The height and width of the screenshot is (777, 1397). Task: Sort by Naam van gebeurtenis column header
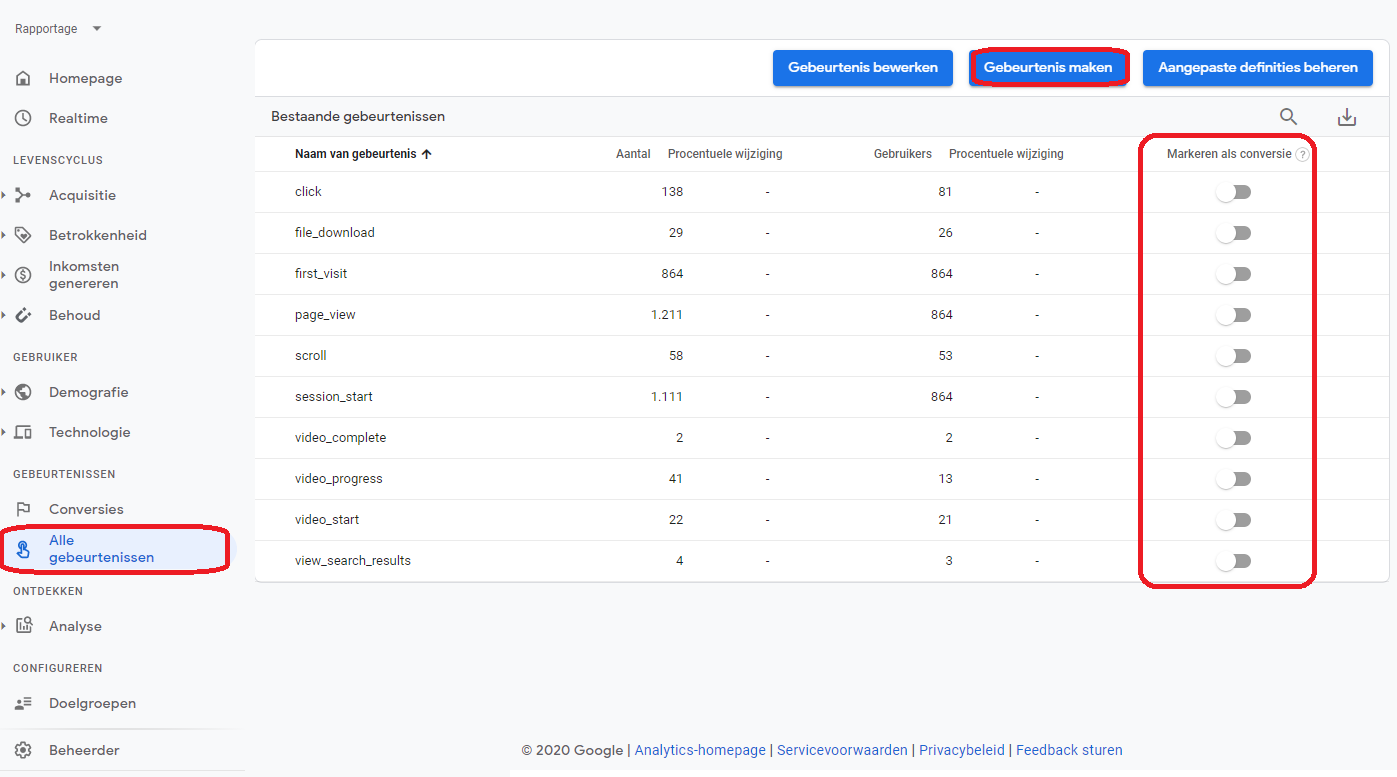pos(355,154)
